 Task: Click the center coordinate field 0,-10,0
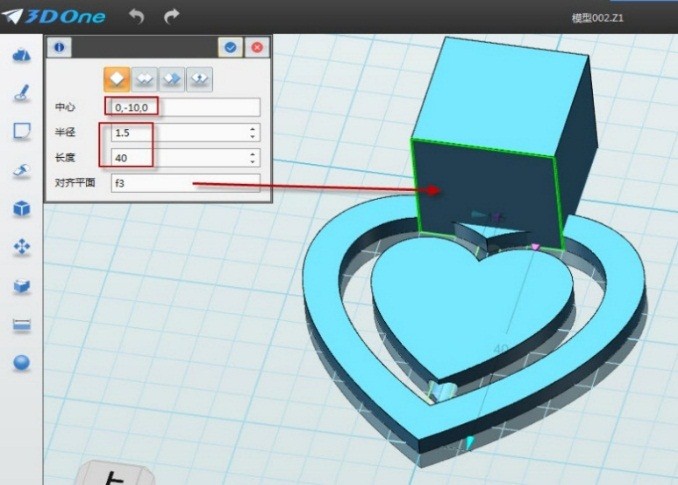[184, 107]
